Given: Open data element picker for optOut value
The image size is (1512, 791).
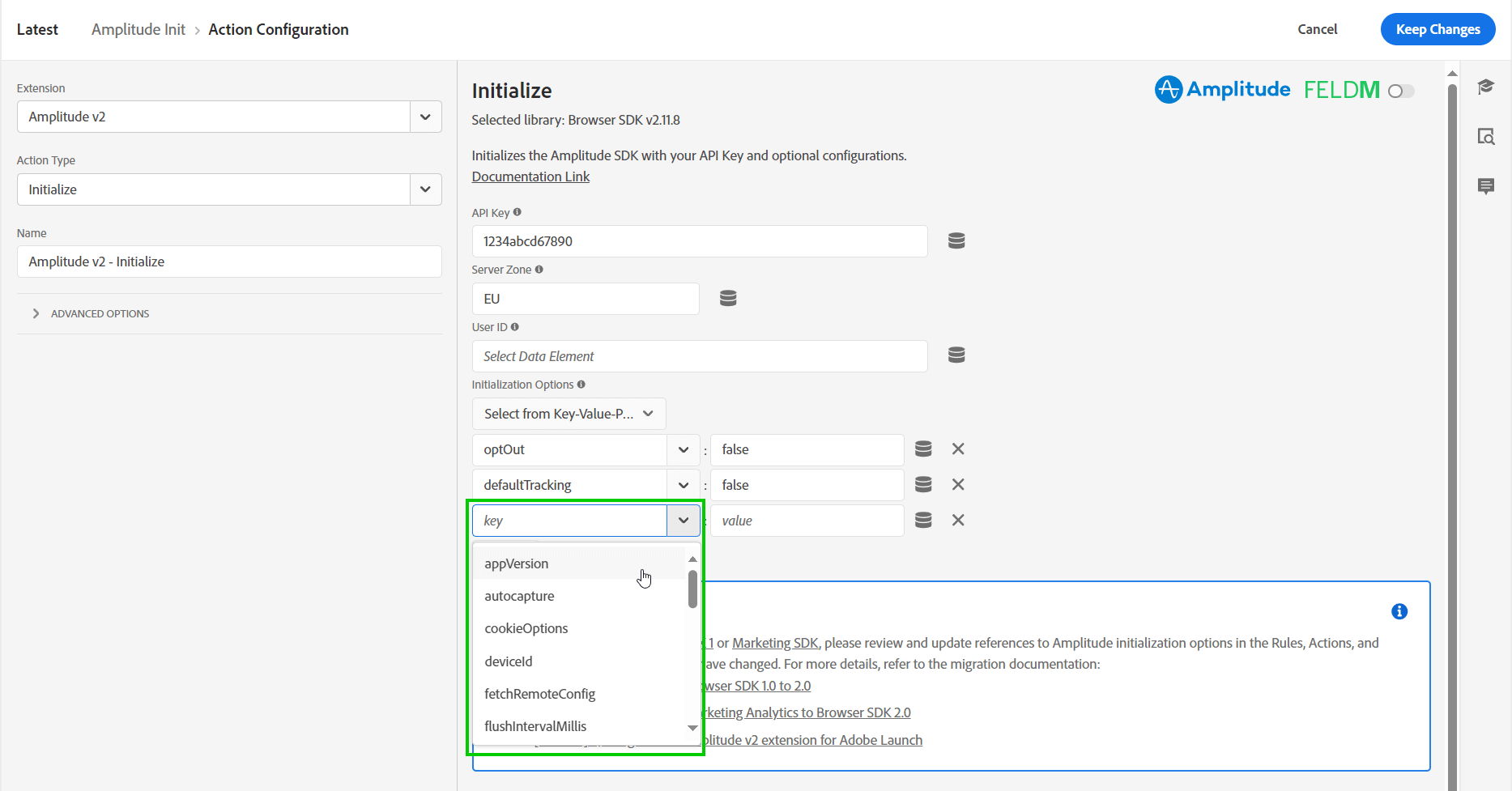Looking at the screenshot, I should click(923, 449).
